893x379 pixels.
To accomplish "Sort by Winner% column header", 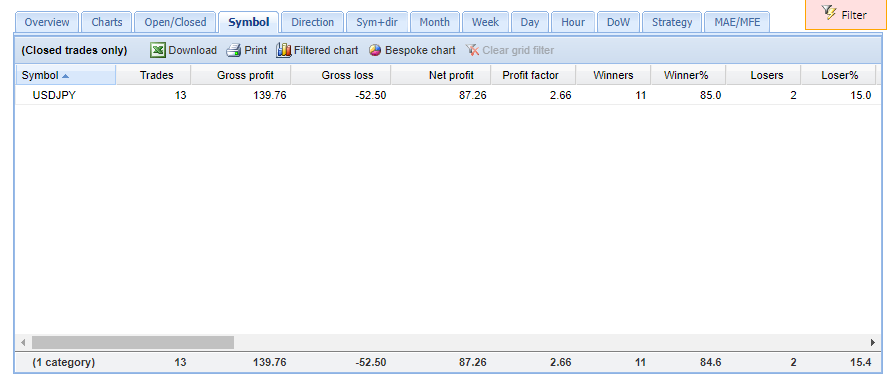I will point(688,75).
